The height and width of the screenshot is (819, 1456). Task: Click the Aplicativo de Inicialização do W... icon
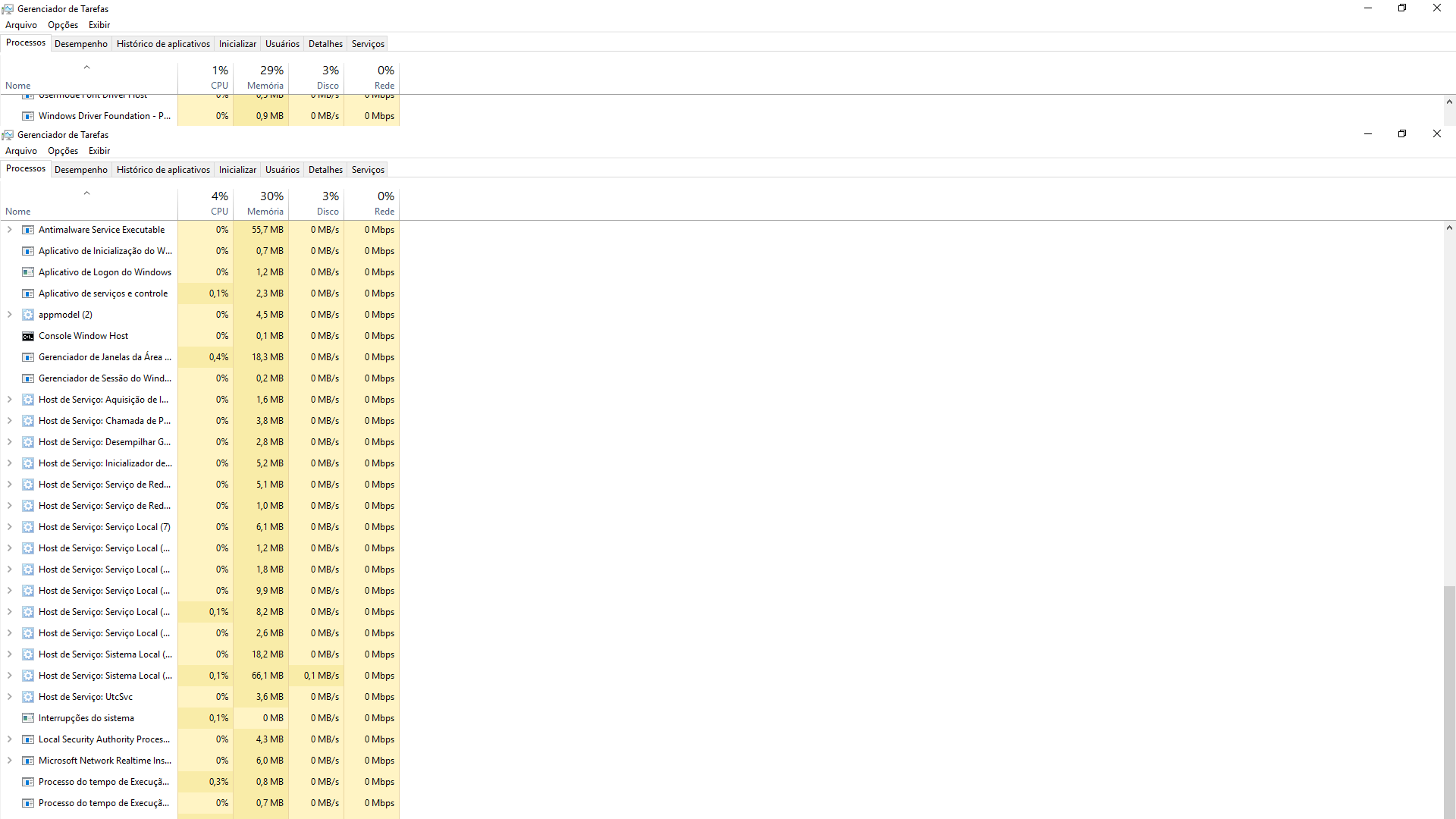[x=28, y=251]
